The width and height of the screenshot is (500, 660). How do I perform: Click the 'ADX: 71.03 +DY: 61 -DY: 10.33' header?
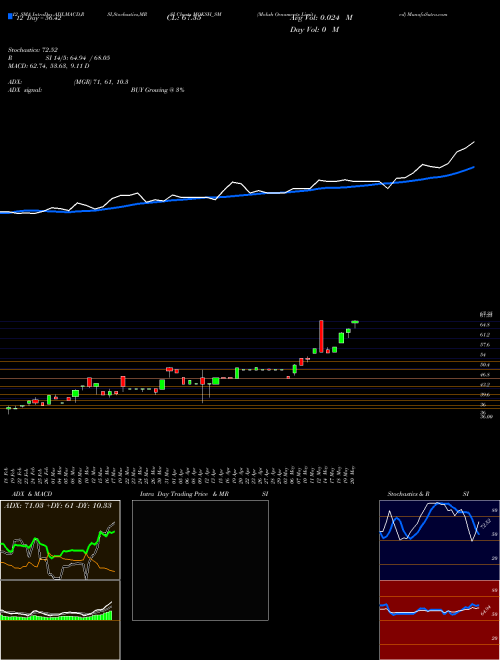58,506
